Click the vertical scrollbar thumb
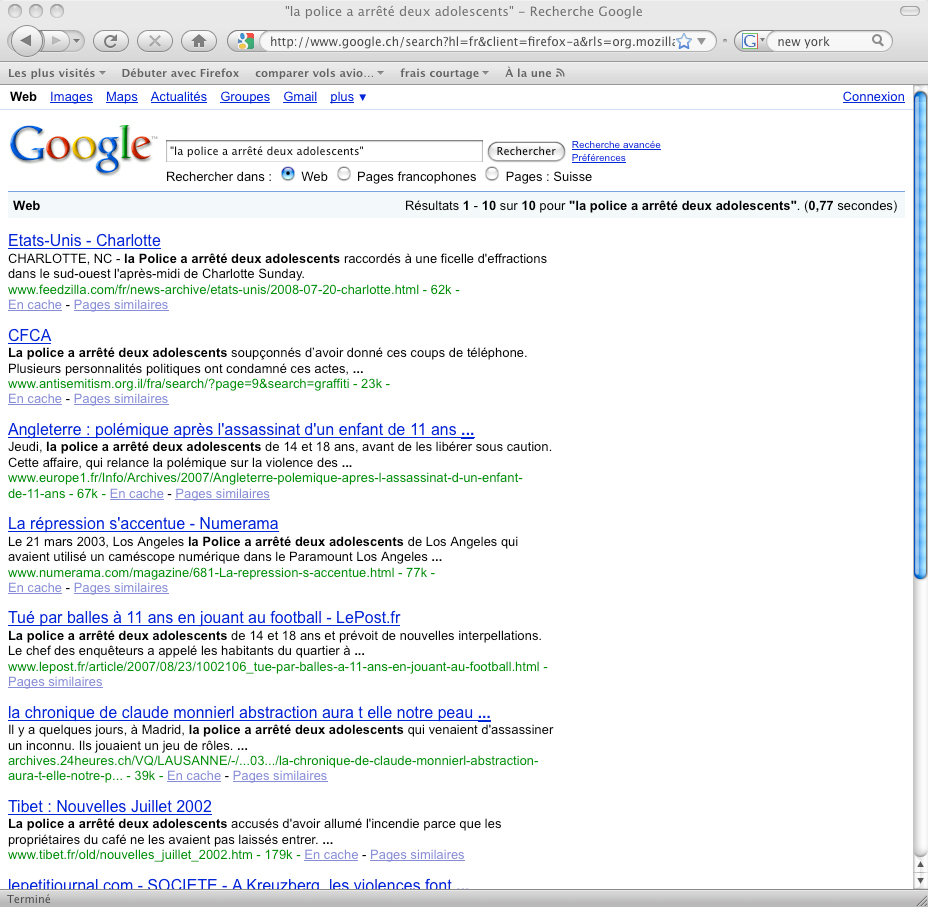The width and height of the screenshot is (928, 907). pyautogui.click(x=920, y=334)
